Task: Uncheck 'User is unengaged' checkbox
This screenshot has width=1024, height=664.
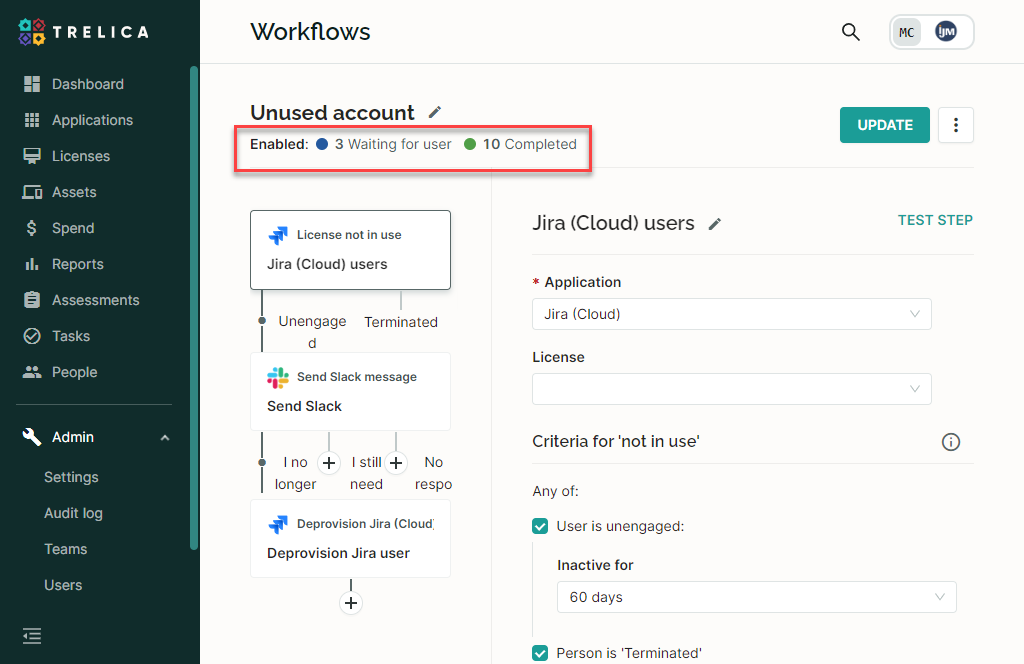Action: click(x=540, y=526)
